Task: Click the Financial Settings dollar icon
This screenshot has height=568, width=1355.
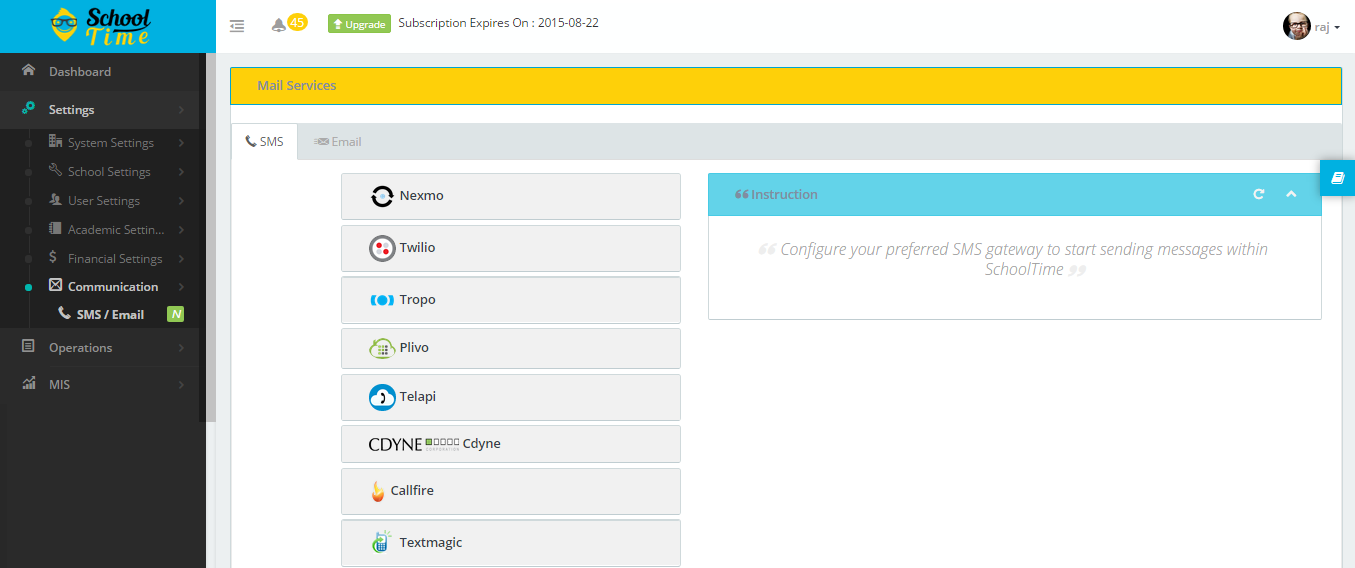Action: tap(53, 258)
